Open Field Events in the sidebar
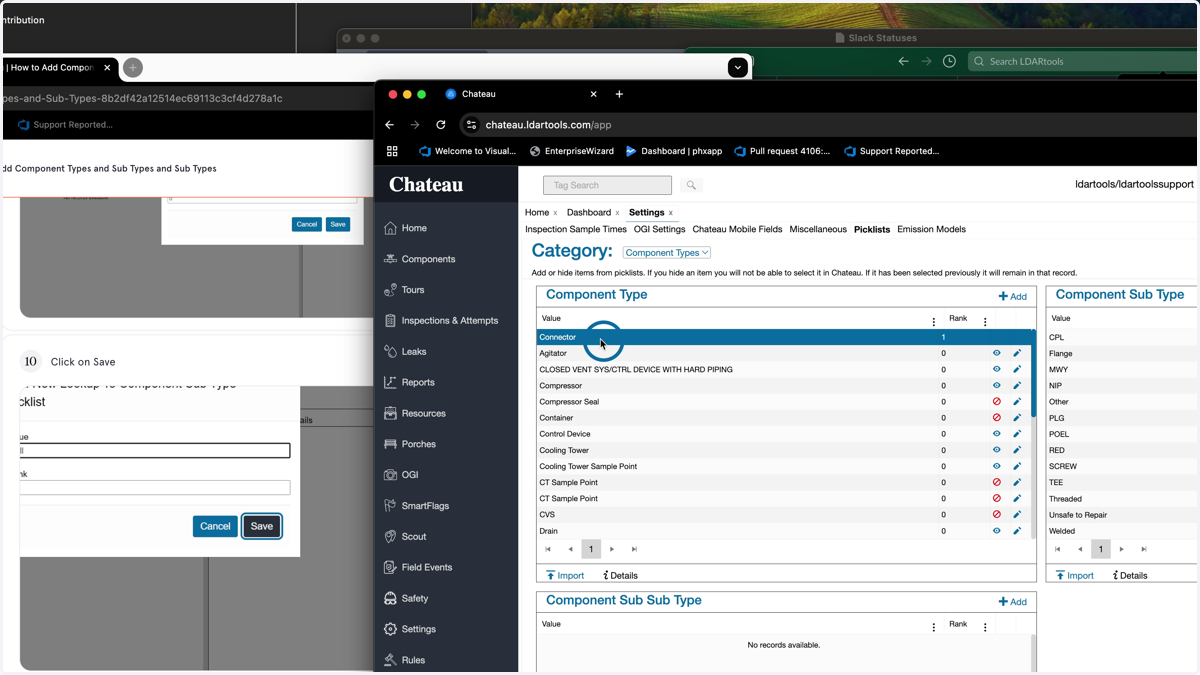The image size is (1200, 675). pos(418,567)
